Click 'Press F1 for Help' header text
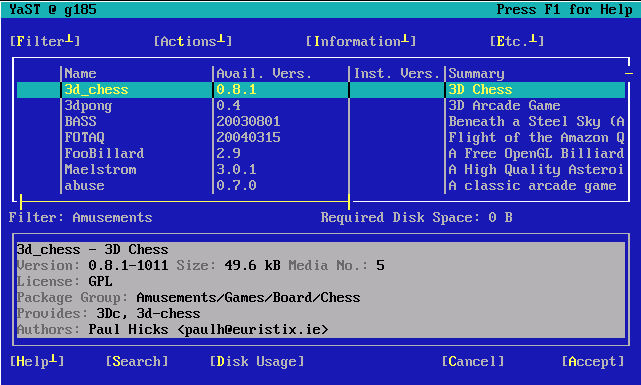The height and width of the screenshot is (385, 641). (x=565, y=9)
